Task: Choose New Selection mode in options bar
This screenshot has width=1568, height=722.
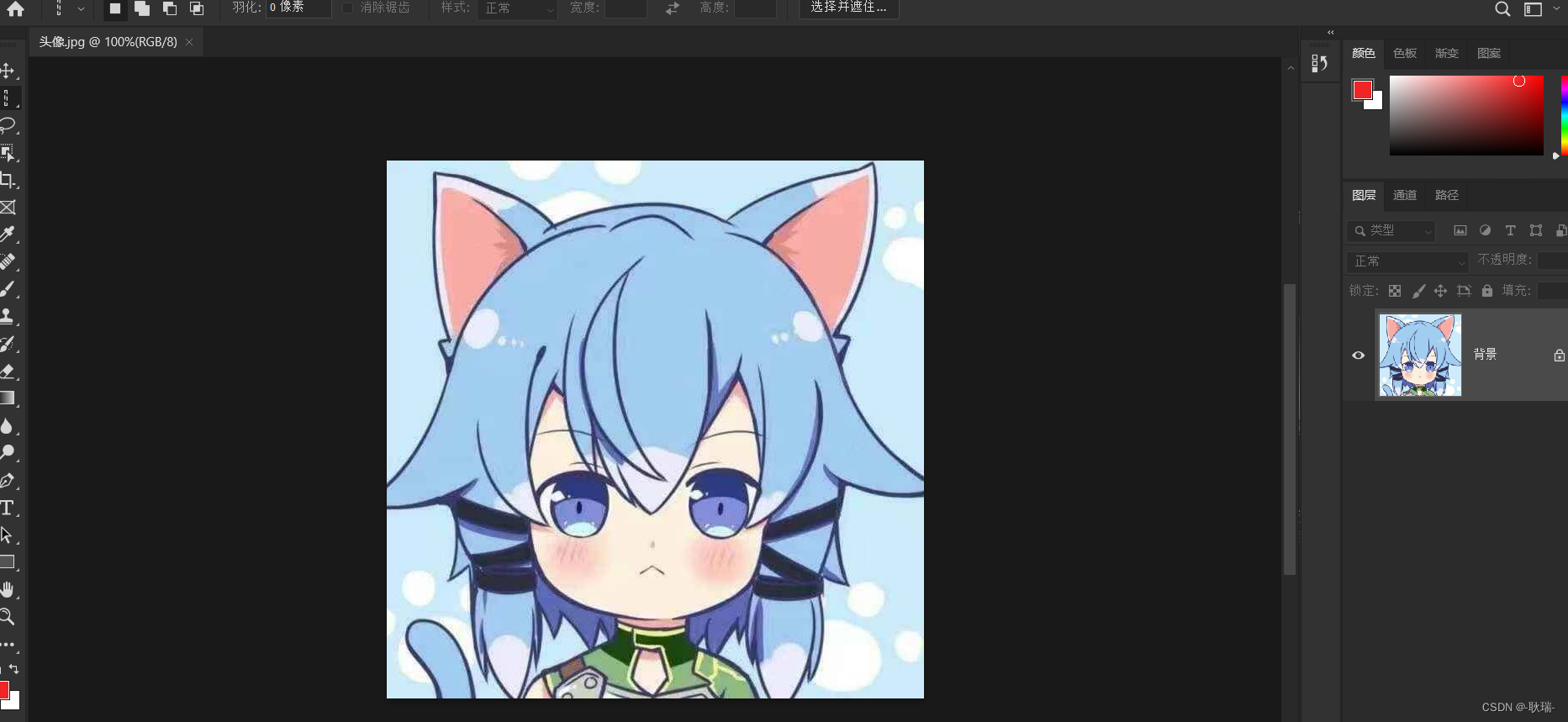Action: (x=115, y=8)
